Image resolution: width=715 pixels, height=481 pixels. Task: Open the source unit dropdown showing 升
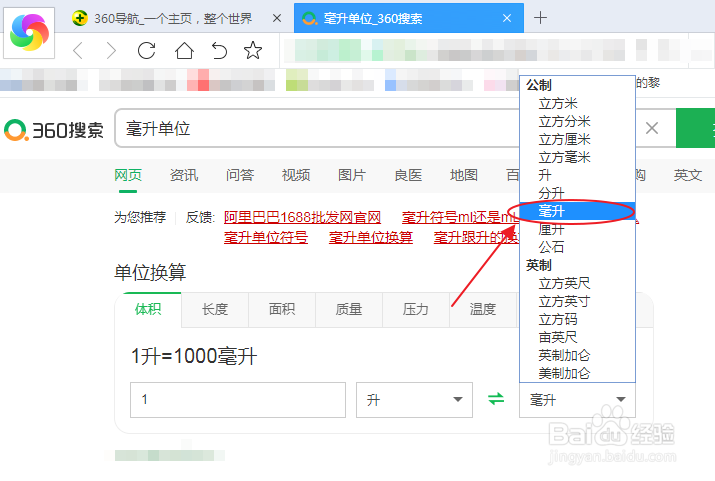pos(414,400)
